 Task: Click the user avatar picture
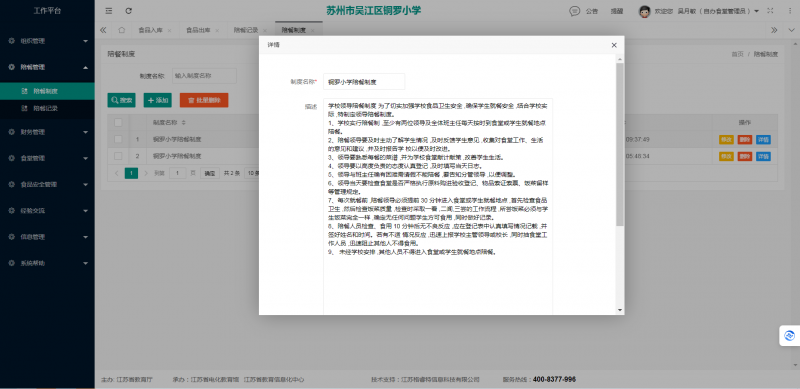tap(644, 11)
